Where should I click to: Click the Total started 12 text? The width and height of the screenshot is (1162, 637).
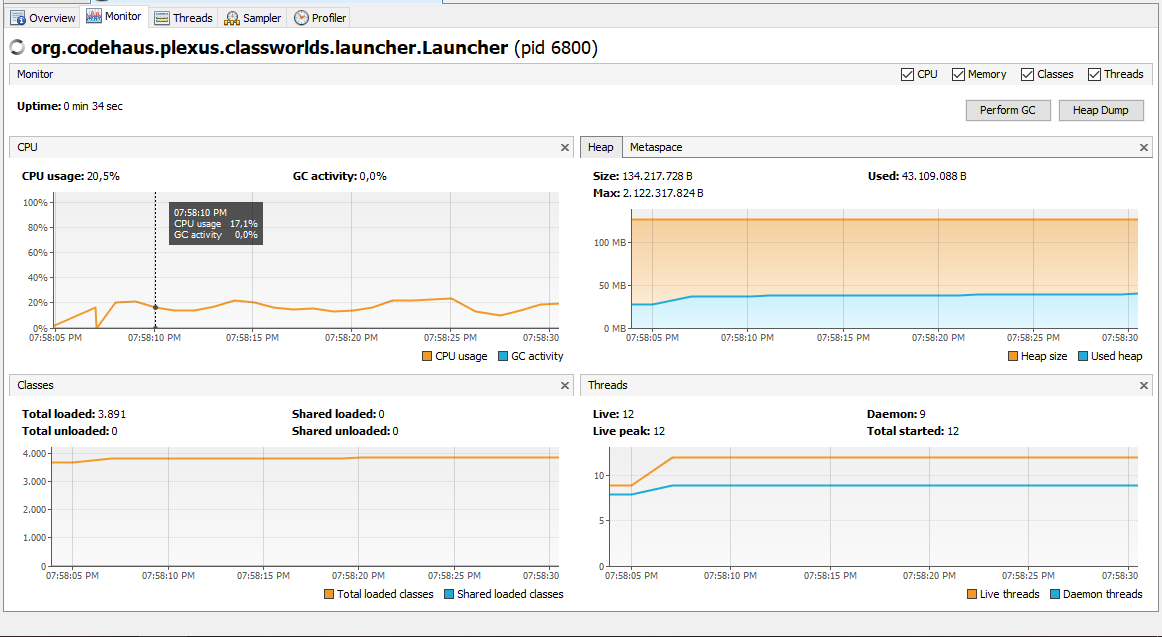913,431
